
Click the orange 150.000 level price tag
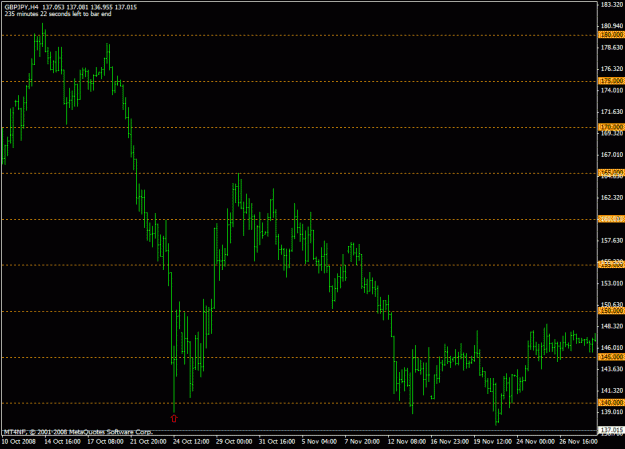click(611, 311)
